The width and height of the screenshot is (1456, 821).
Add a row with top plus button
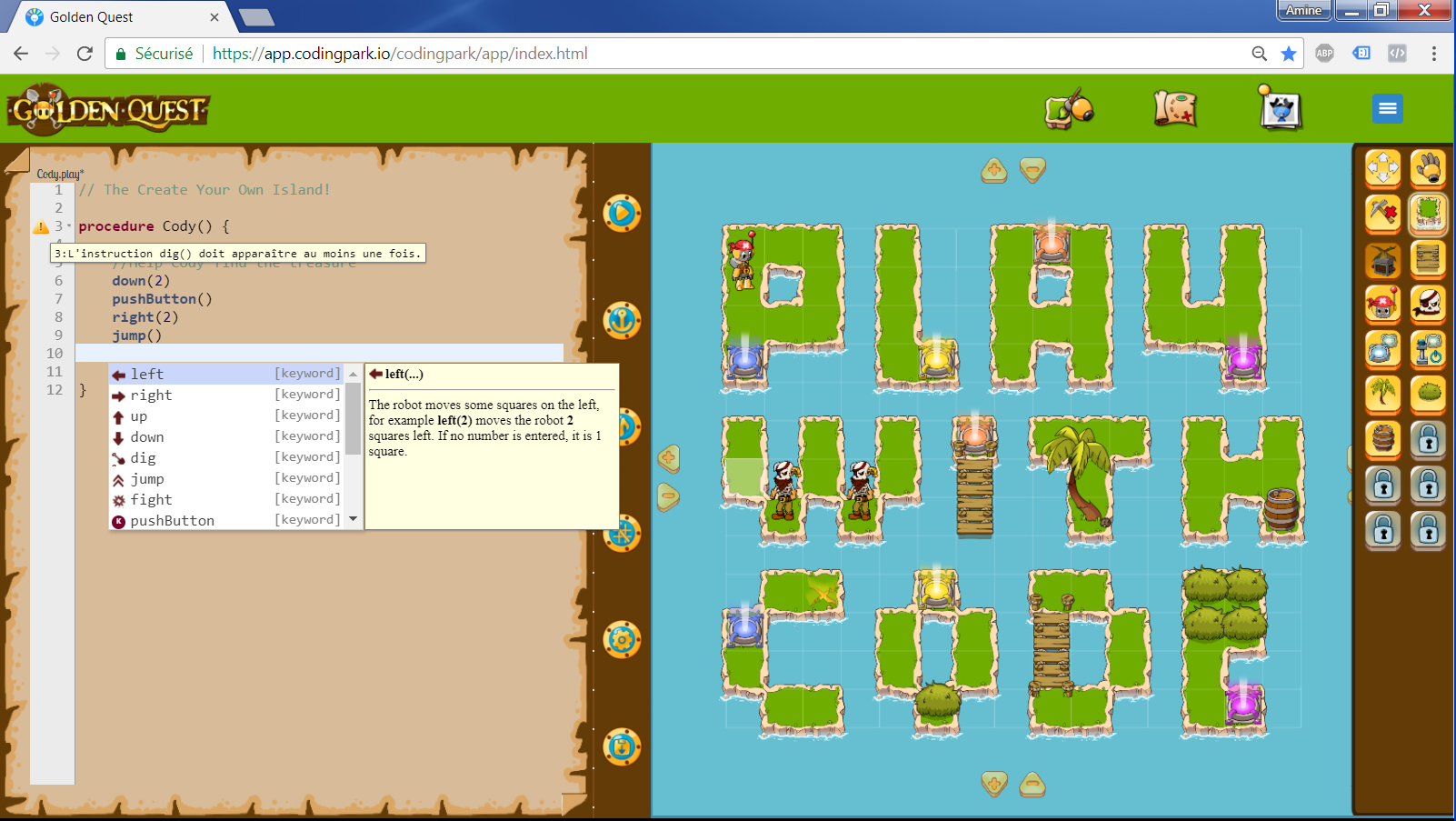pos(994,170)
